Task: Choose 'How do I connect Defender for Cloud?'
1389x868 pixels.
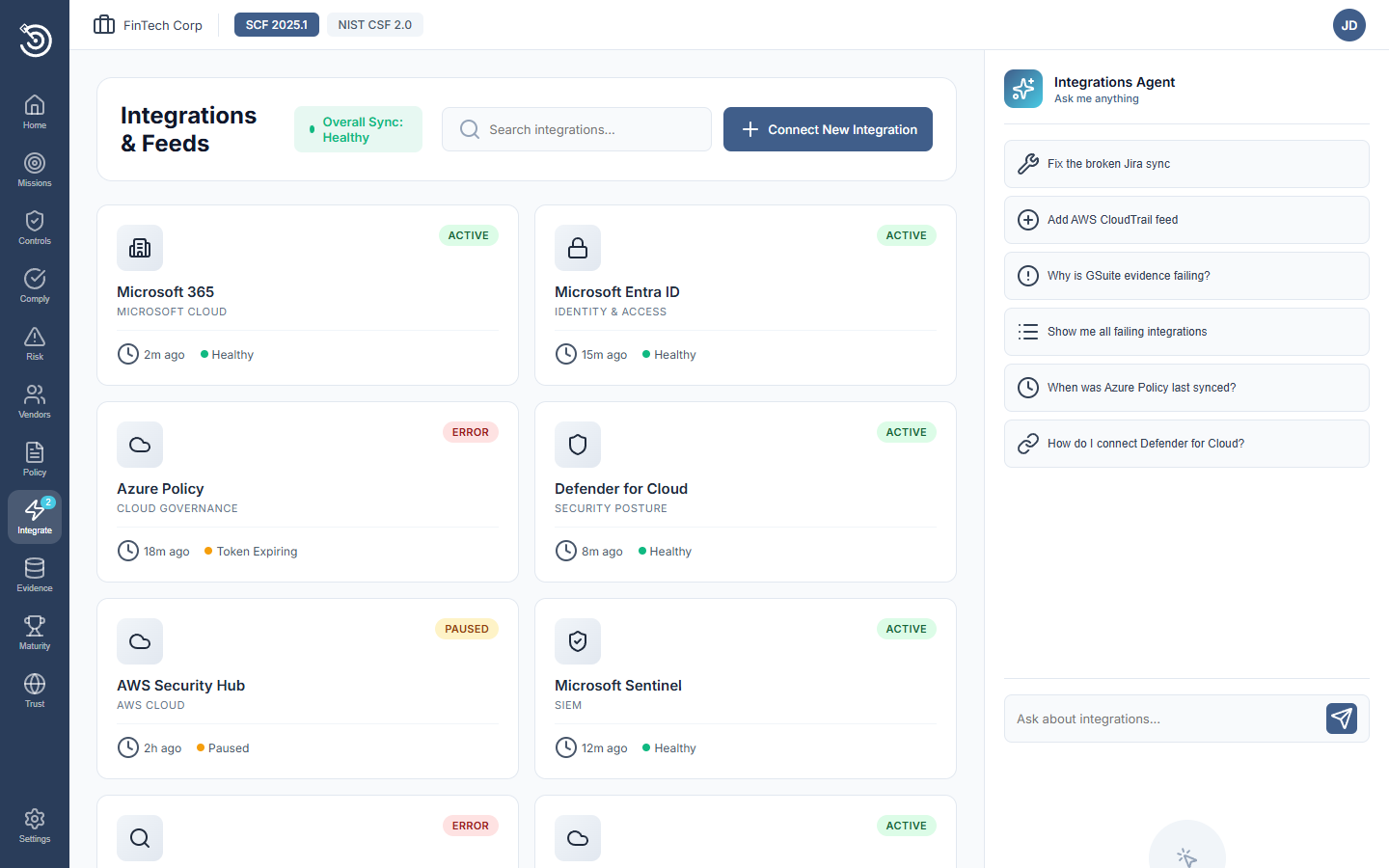Action: point(1186,444)
